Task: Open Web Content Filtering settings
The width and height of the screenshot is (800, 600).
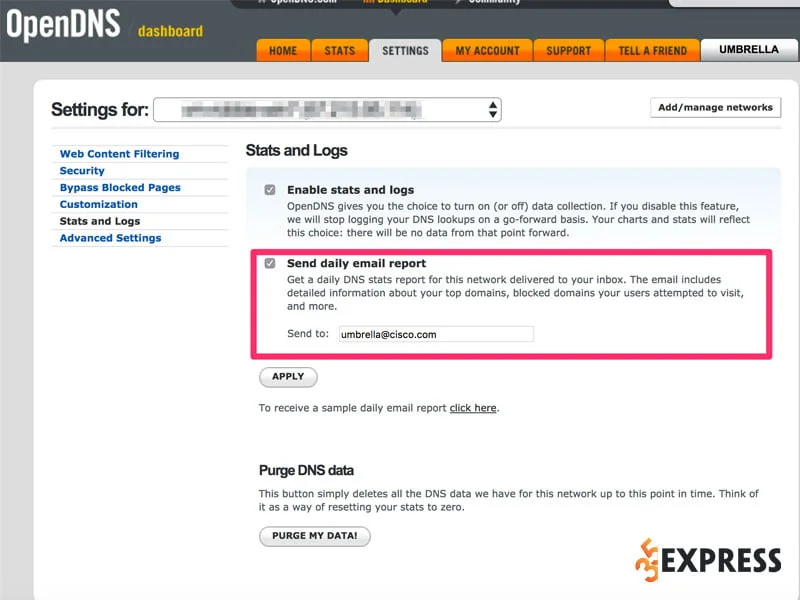Action: click(119, 154)
